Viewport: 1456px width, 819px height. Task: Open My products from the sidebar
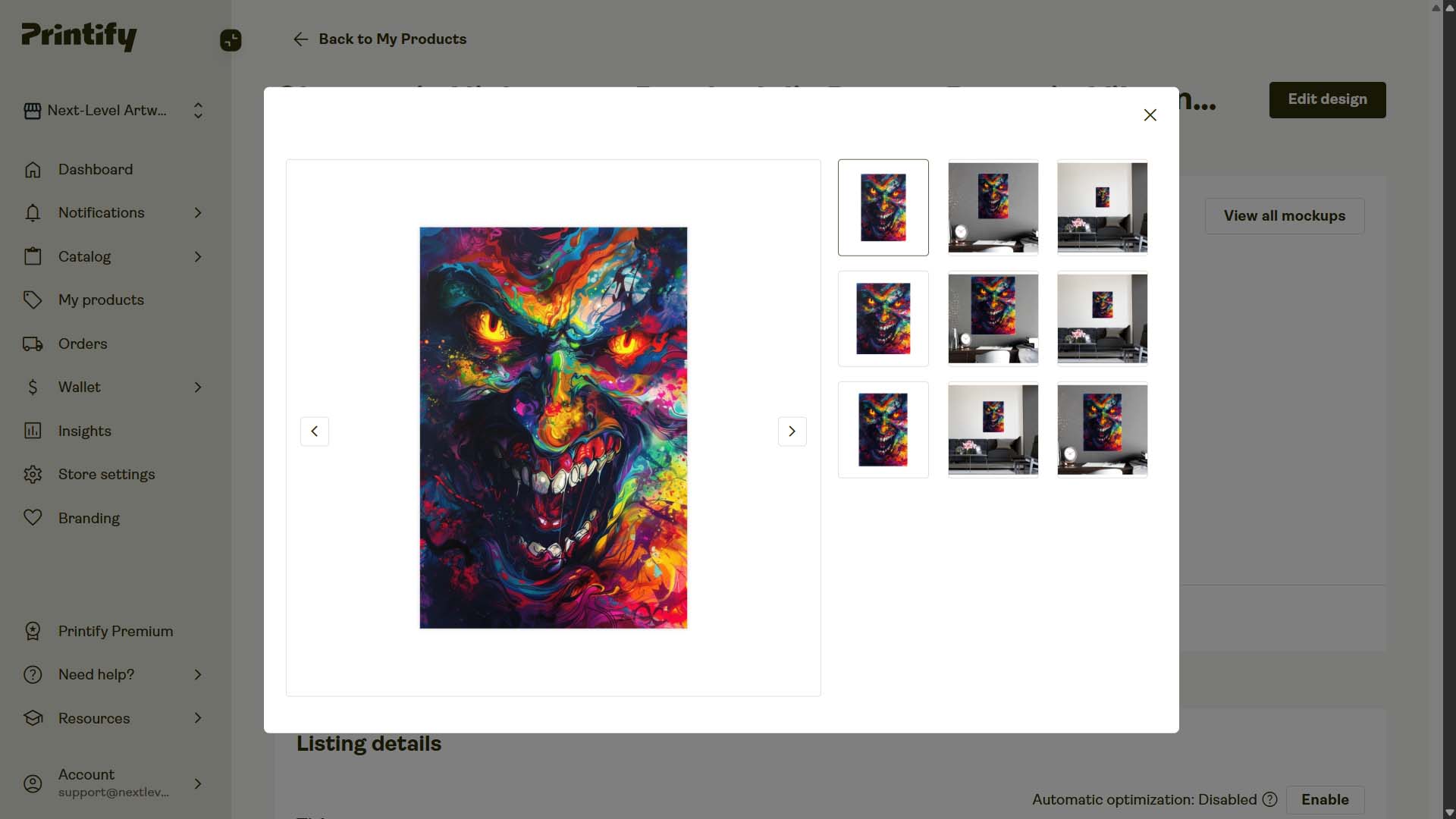pyautogui.click(x=102, y=300)
